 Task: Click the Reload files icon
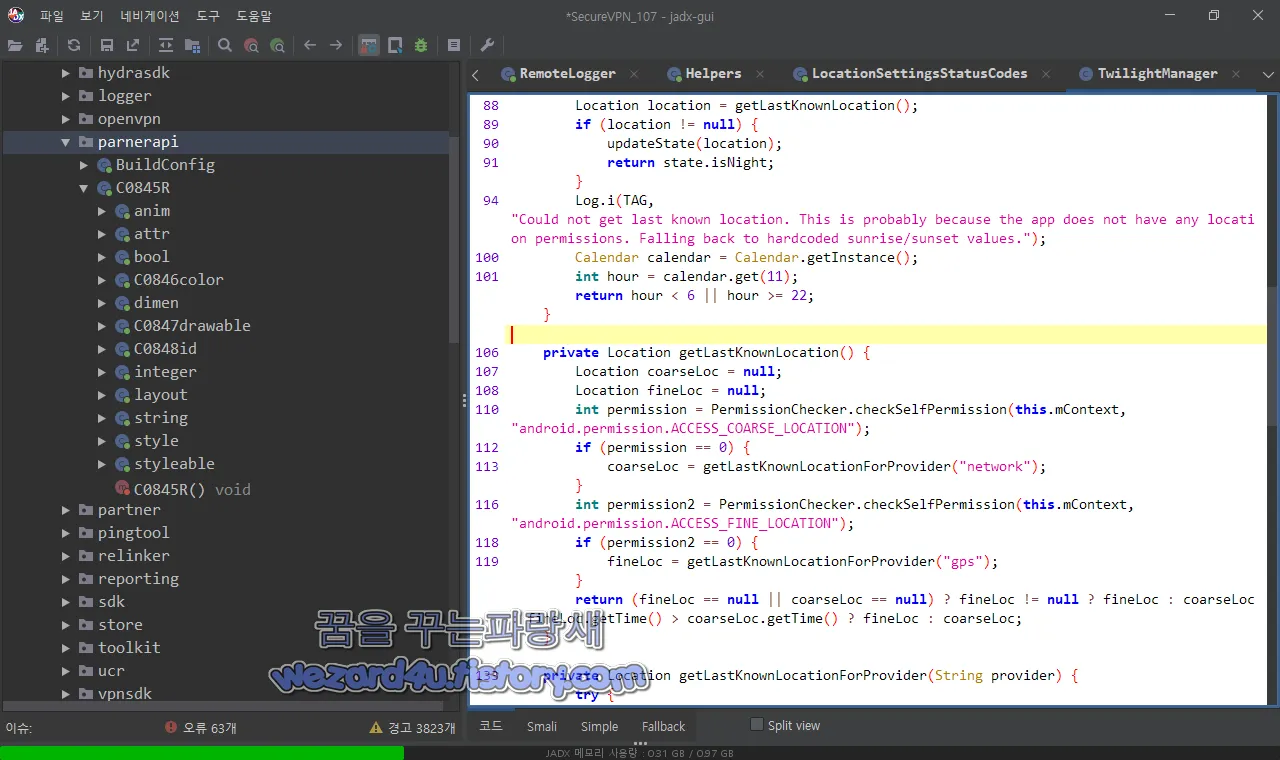(x=74, y=45)
